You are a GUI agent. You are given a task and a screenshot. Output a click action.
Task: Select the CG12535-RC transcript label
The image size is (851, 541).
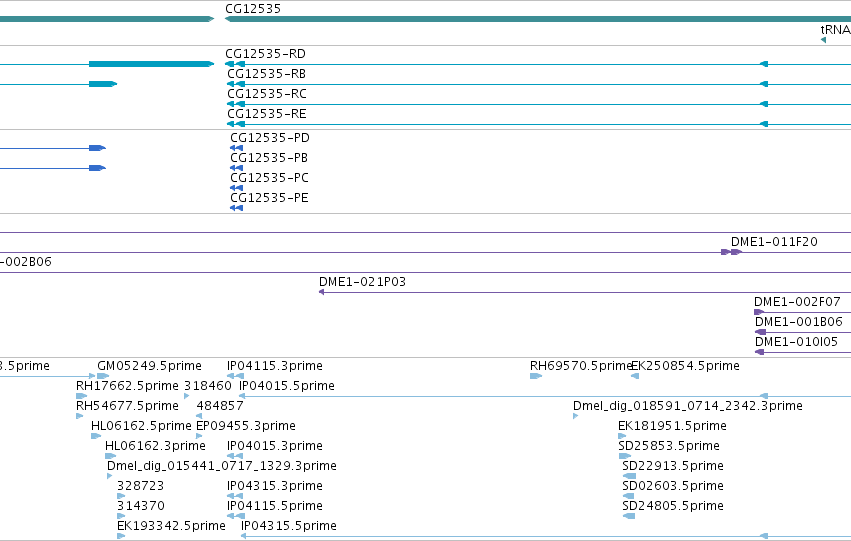click(267, 94)
